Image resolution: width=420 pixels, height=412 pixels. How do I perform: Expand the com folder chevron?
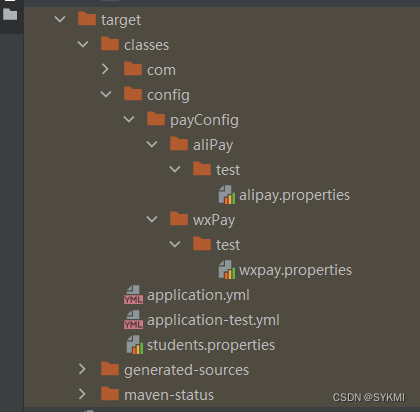coord(105,69)
